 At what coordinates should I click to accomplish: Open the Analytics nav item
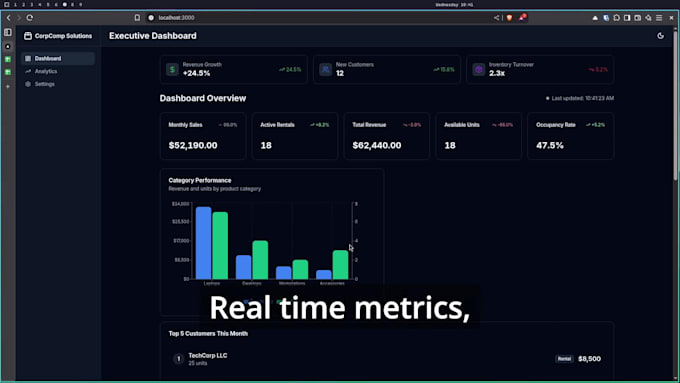[58, 71]
